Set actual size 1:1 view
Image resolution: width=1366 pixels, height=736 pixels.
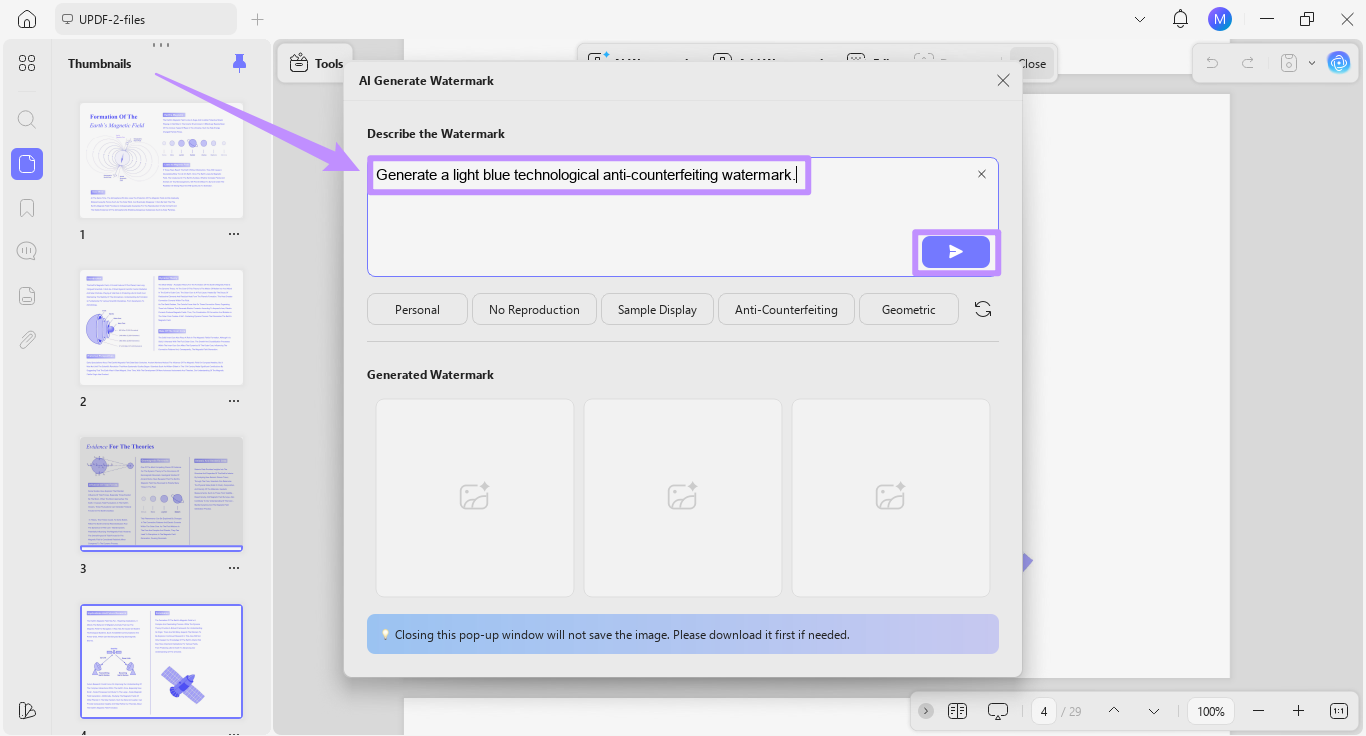(x=1339, y=711)
